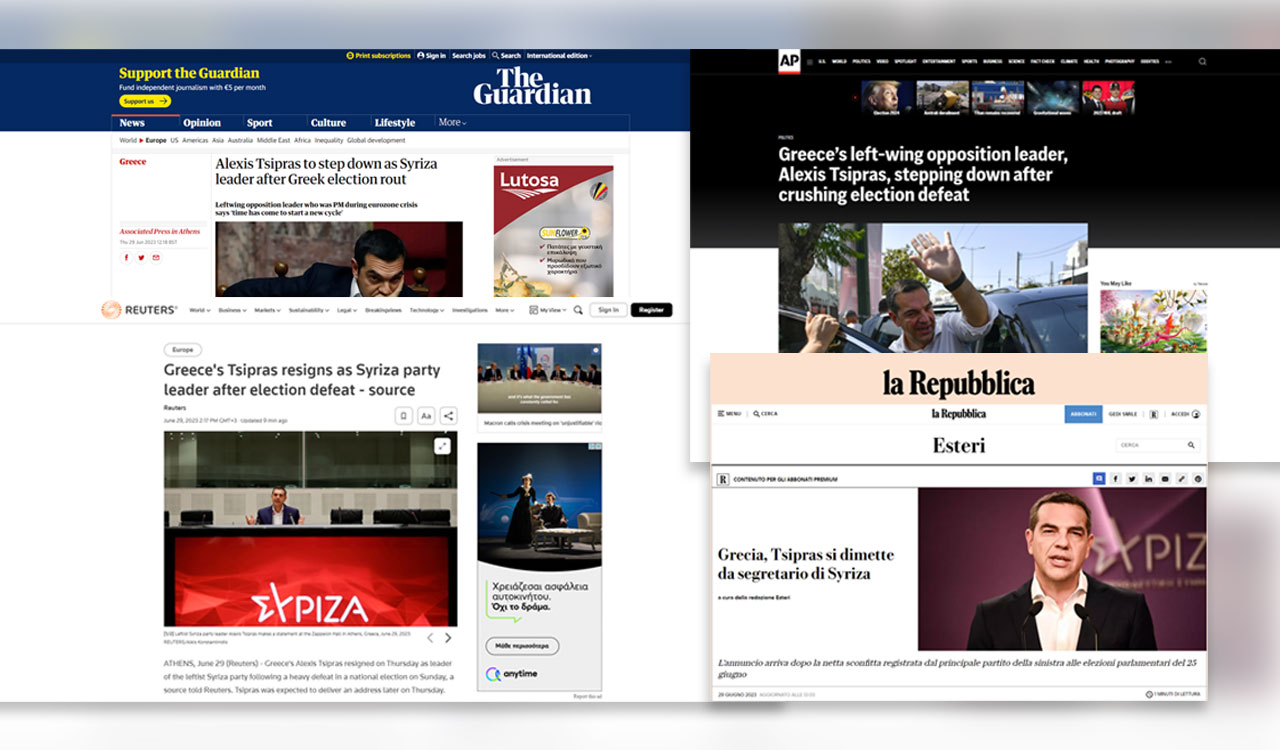Image resolution: width=1280 pixels, height=750 pixels.
Task: Bookmark the Reuters article using the bookmark icon
Action: [x=404, y=415]
